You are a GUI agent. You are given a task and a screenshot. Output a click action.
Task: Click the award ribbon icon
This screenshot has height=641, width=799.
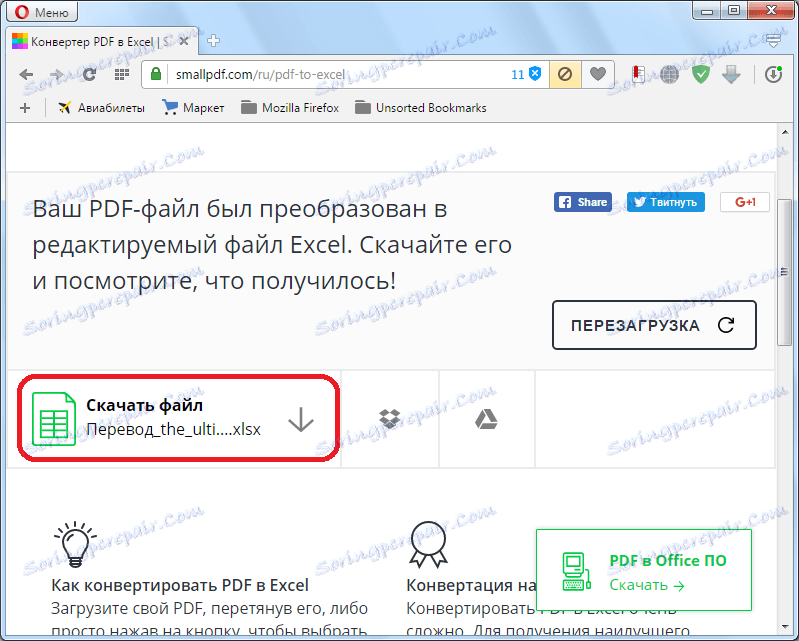[429, 545]
